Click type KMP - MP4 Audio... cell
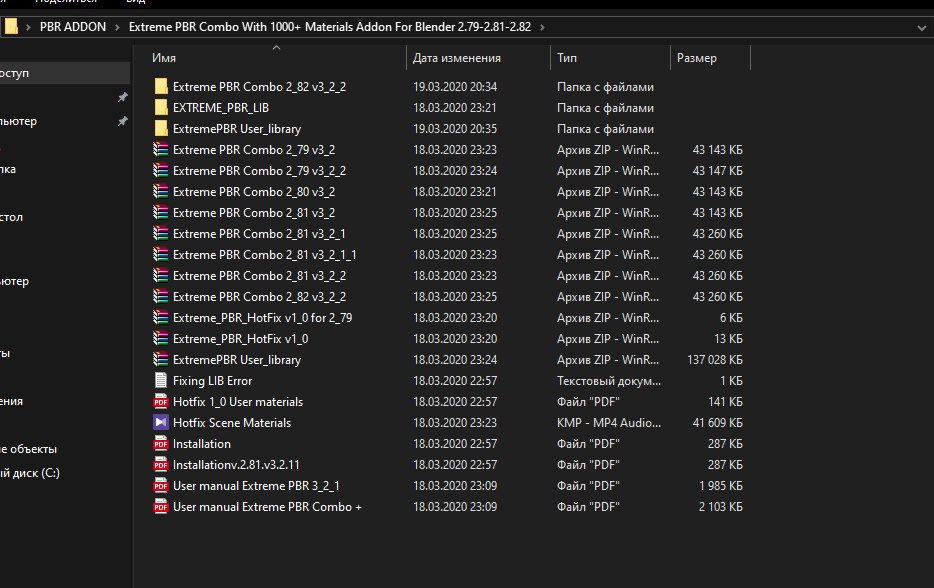This screenshot has height=588, width=934. pos(609,422)
